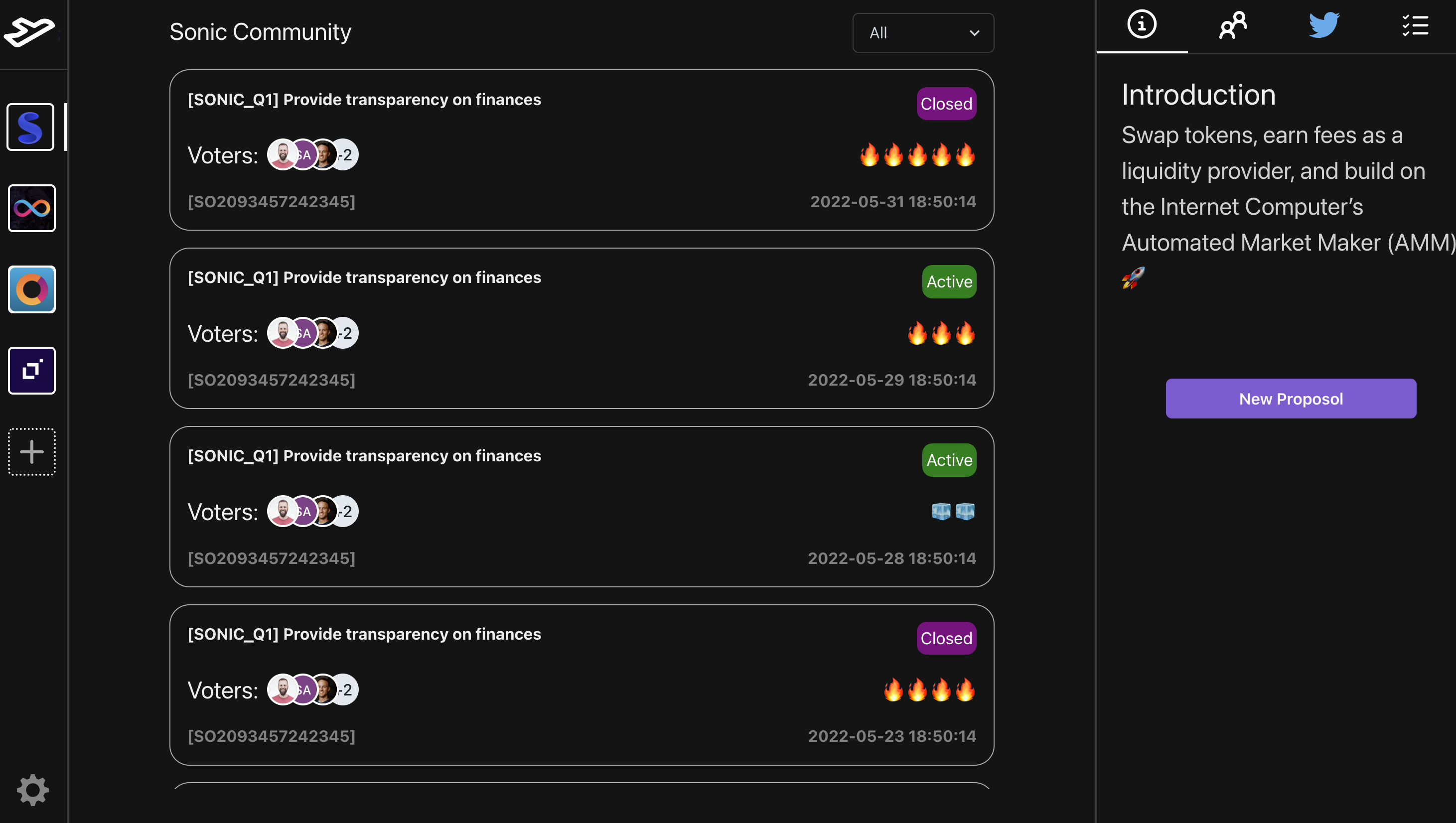Click the five flames rating on first proposal
The image size is (1456, 823).
tap(917, 155)
